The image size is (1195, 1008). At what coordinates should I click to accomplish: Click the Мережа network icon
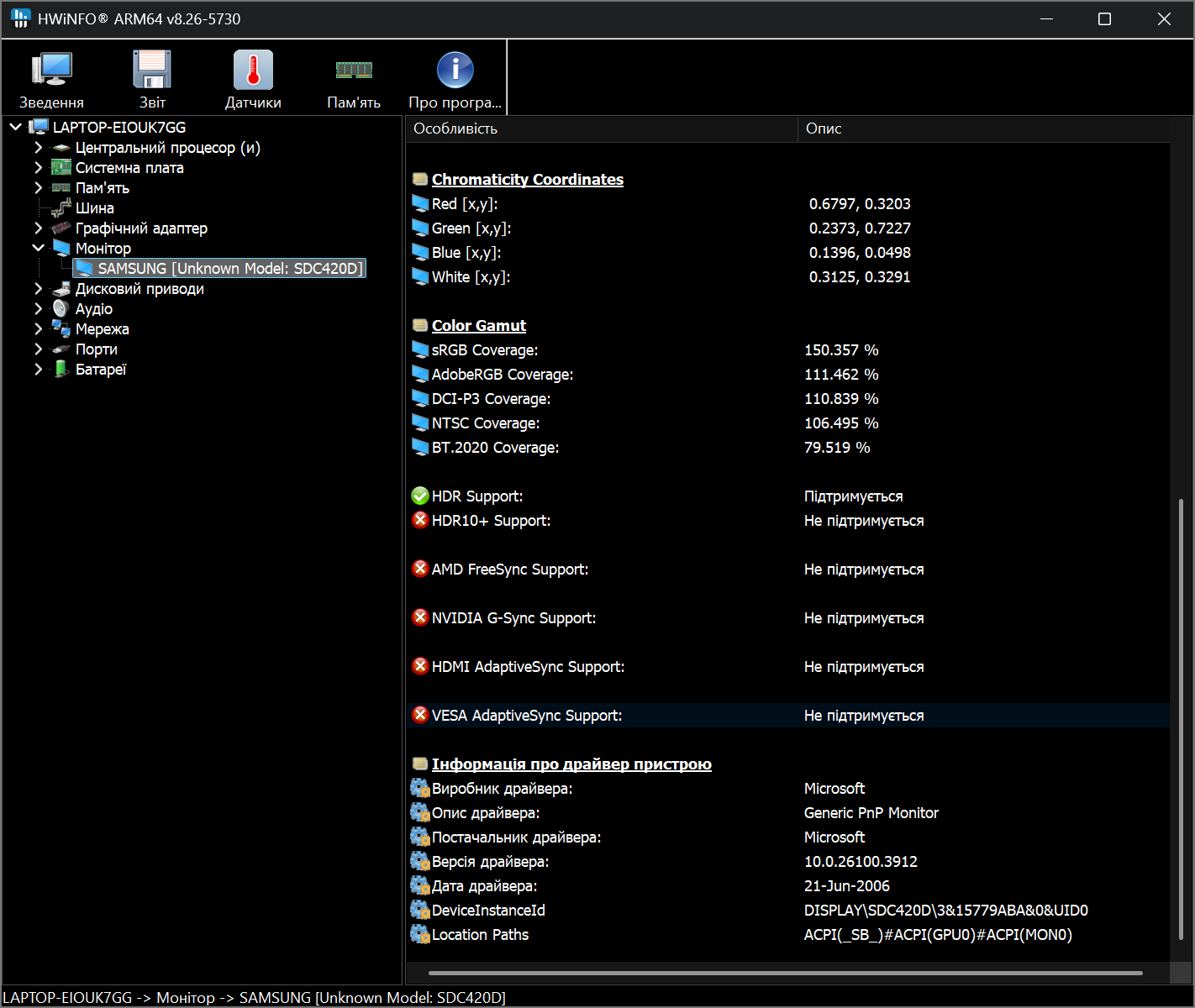[61, 328]
